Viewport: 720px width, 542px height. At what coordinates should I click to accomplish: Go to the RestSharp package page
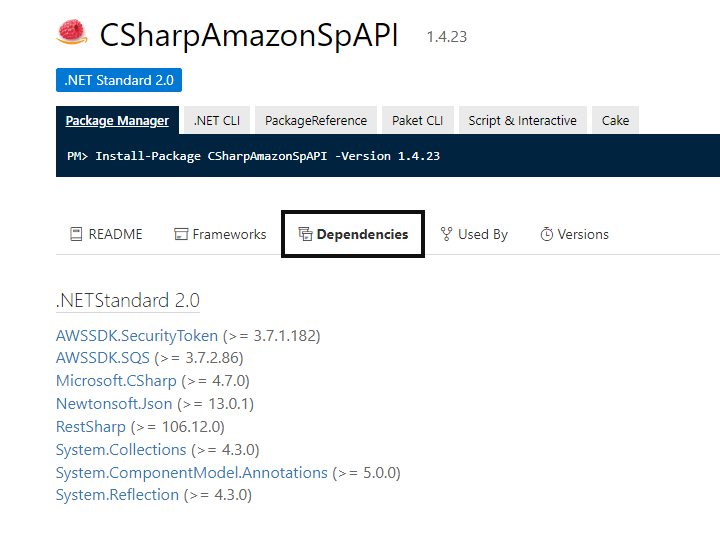(91, 426)
